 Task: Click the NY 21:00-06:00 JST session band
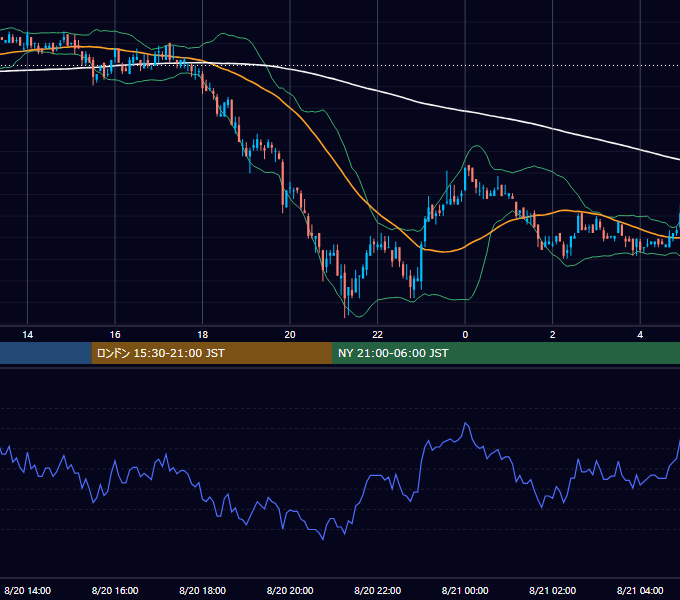pyautogui.click(x=506, y=353)
